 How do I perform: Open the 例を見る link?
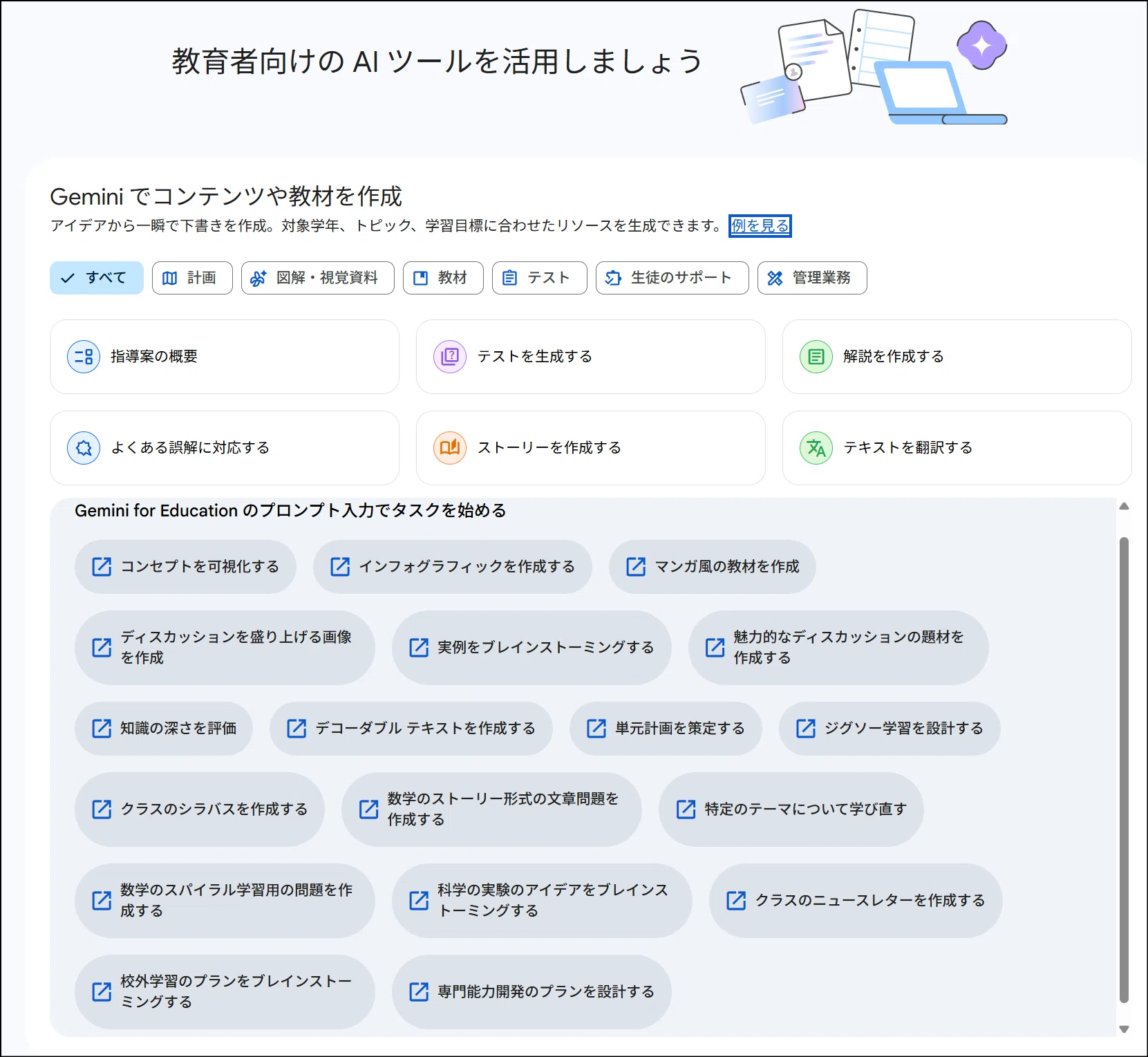coord(760,225)
